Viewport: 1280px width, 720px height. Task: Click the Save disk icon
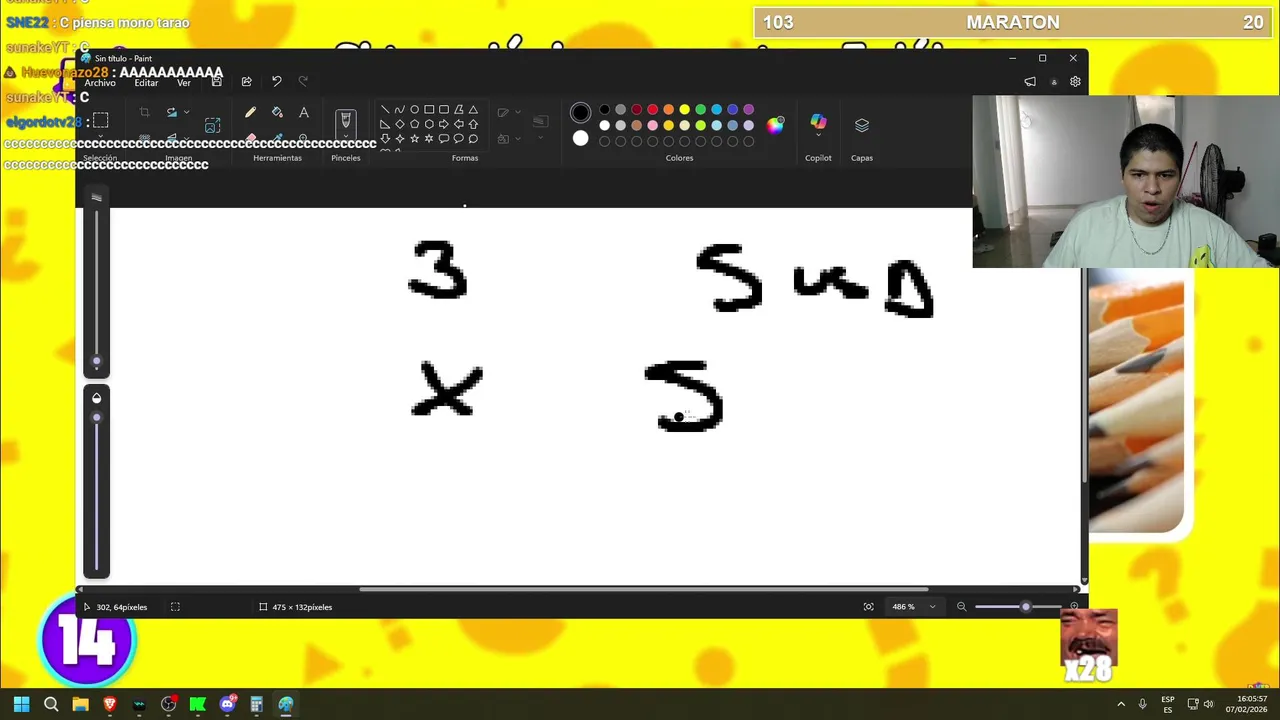[216, 82]
